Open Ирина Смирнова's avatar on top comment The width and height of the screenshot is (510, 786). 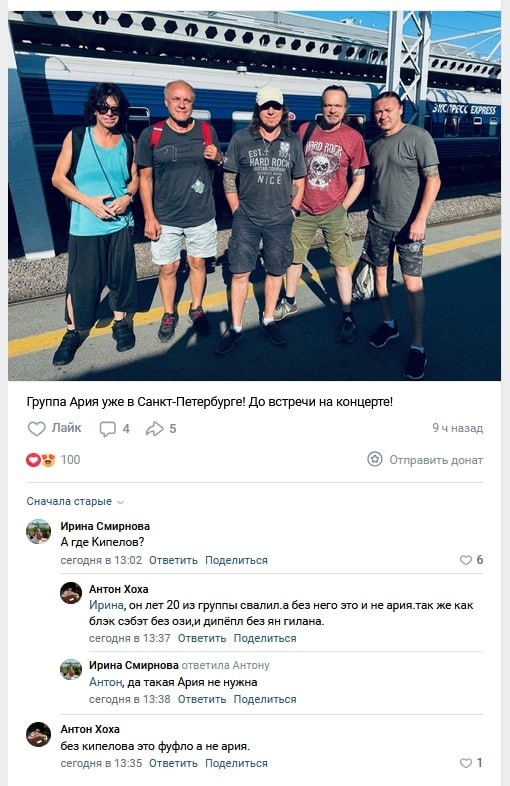39,531
